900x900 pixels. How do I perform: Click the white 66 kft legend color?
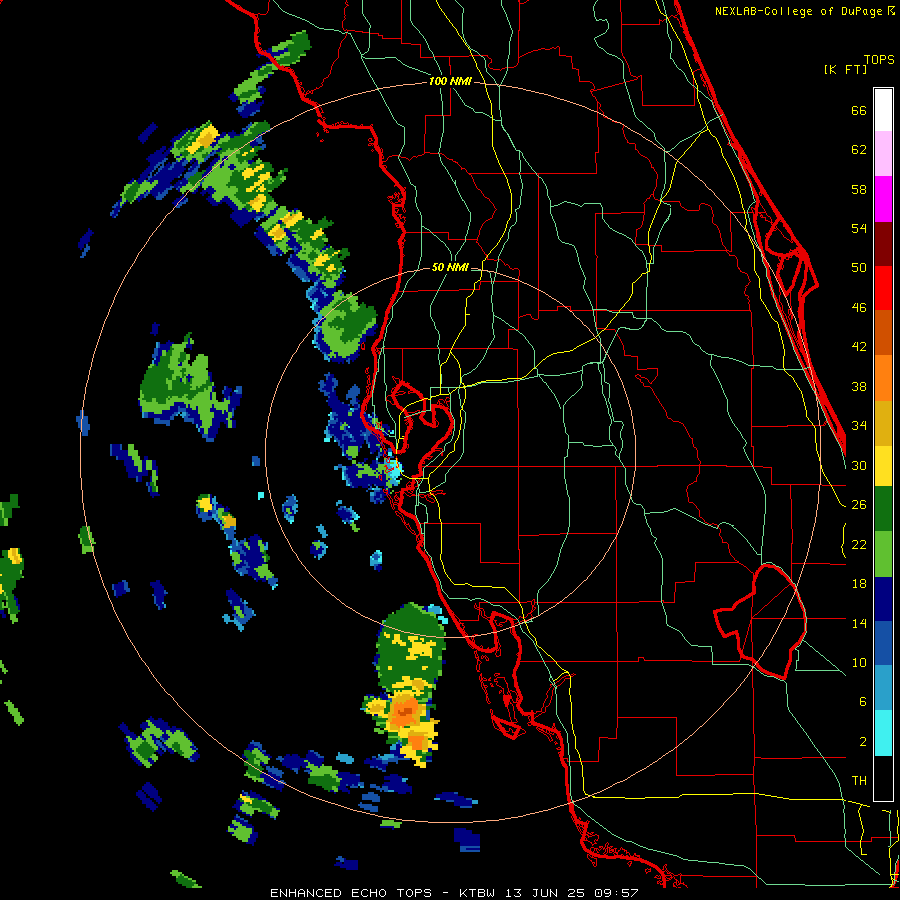tap(883, 110)
